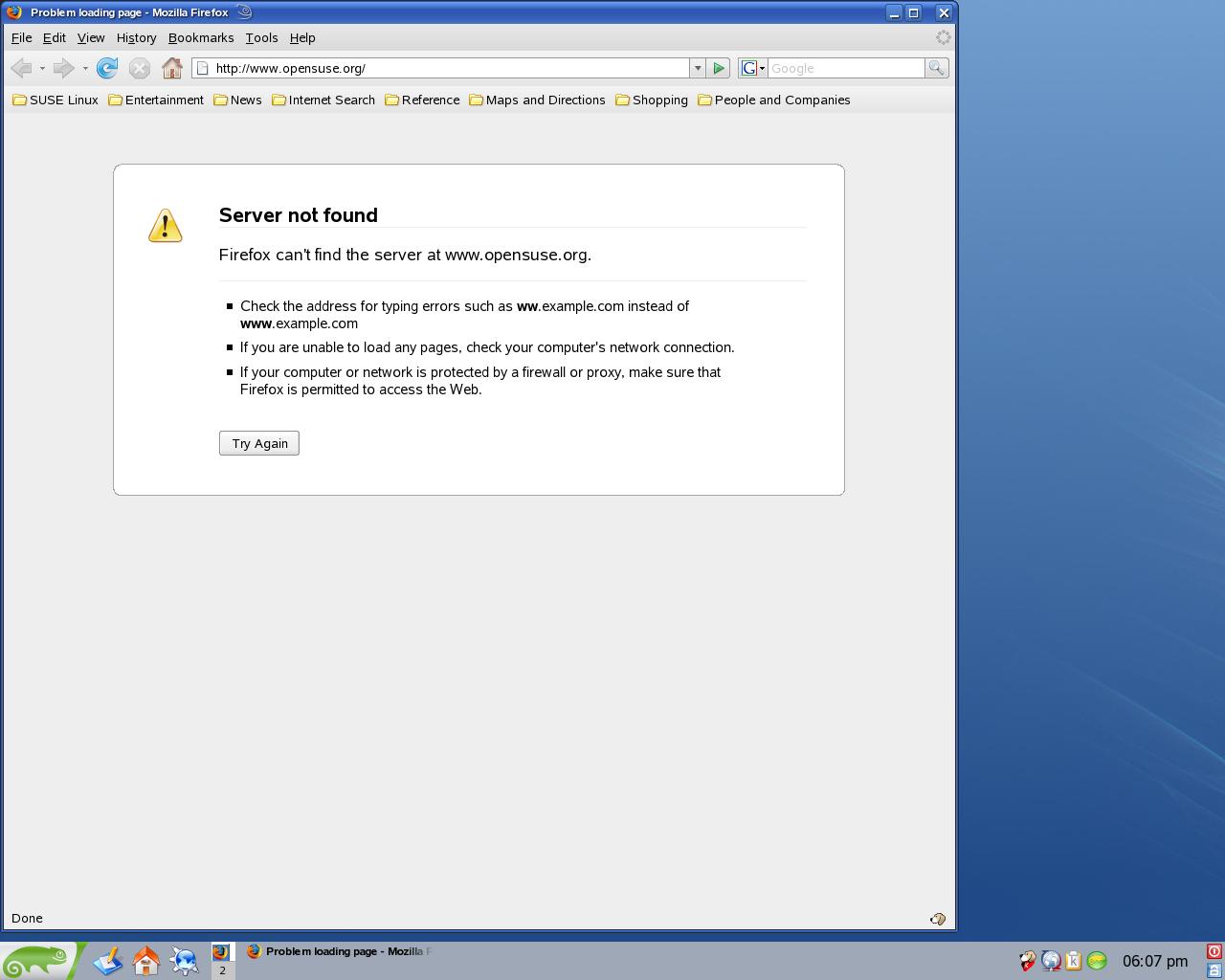The width and height of the screenshot is (1225, 980).
Task: Click the Beagle search tray icon
Action: click(1027, 961)
